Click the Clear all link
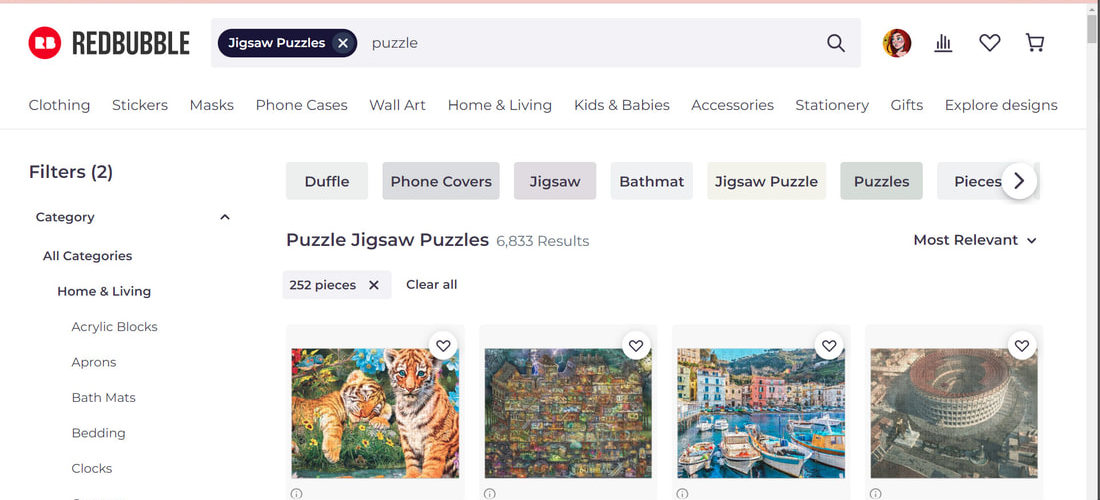Viewport: 1100px width, 500px height. [x=431, y=285]
